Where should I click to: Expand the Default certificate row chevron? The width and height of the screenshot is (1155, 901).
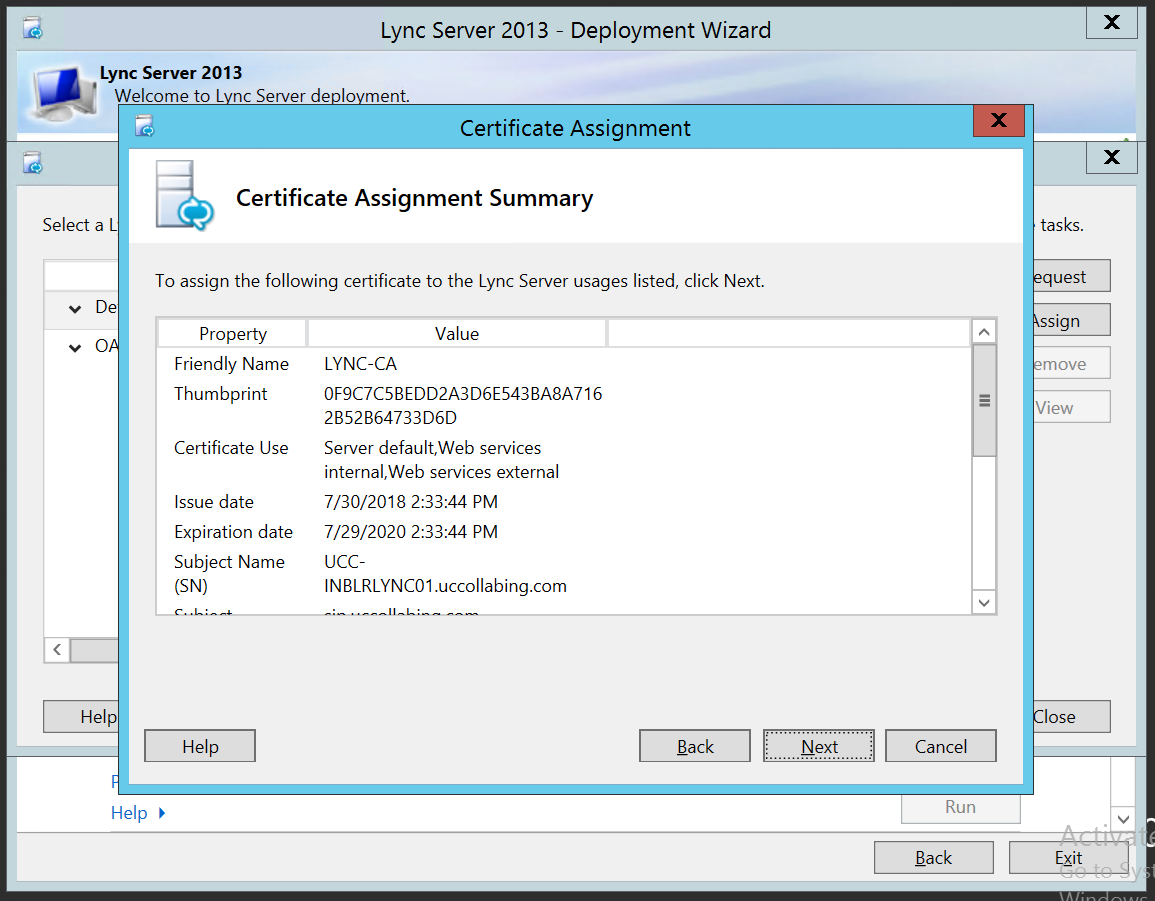(x=75, y=309)
